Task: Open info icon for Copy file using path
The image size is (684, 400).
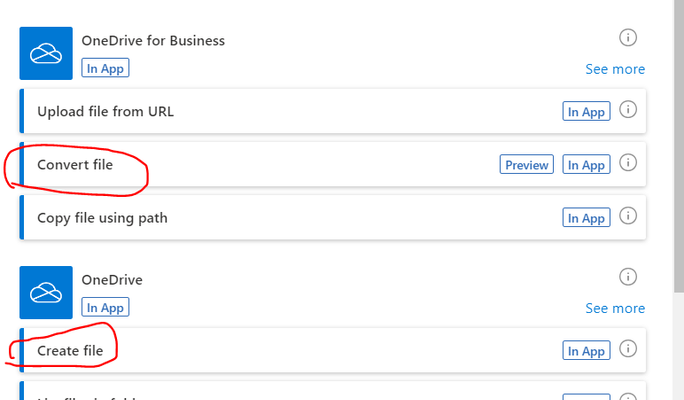Action: (x=628, y=216)
